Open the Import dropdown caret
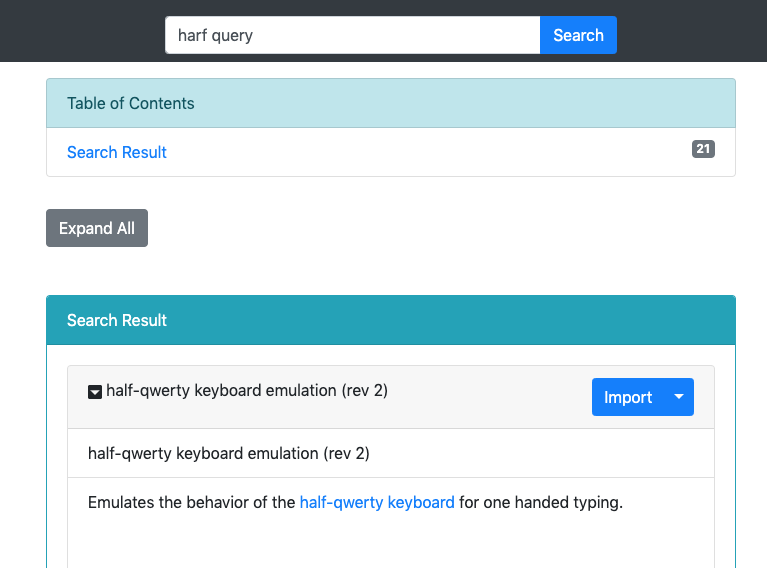Screen dimensions: 767x568 coord(679,397)
